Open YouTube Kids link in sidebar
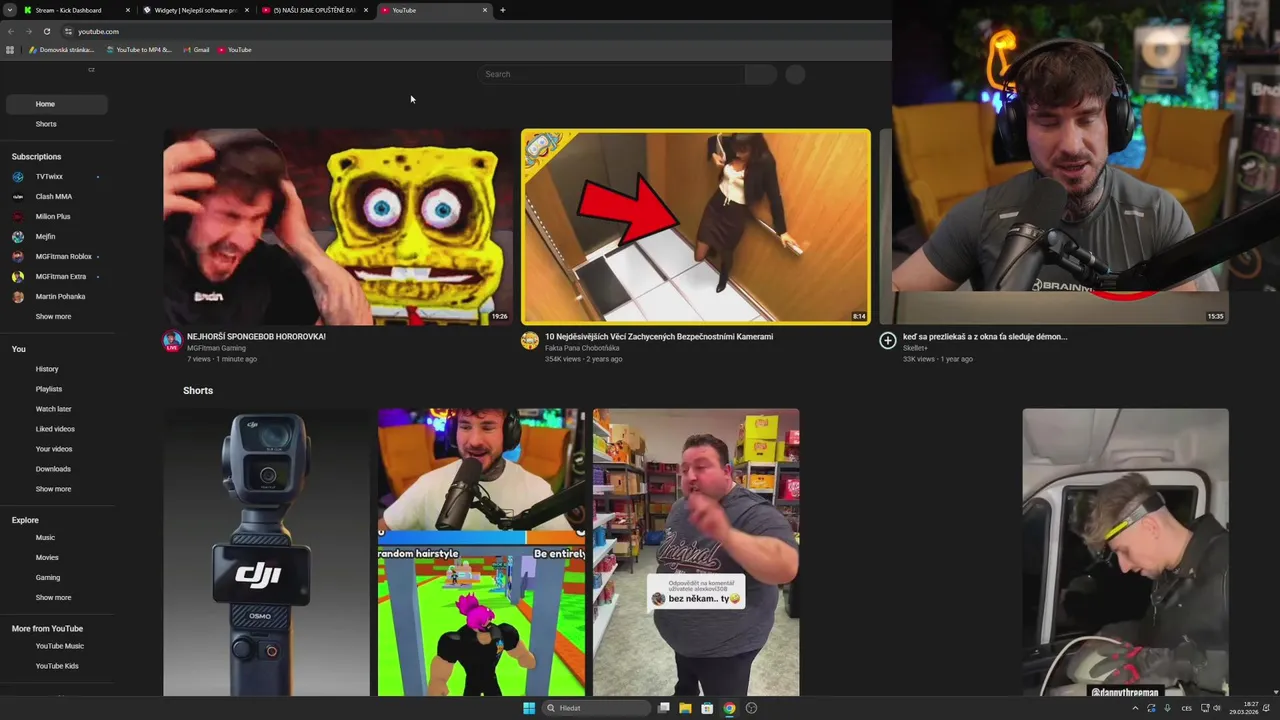Viewport: 1280px width, 720px height. [56, 666]
